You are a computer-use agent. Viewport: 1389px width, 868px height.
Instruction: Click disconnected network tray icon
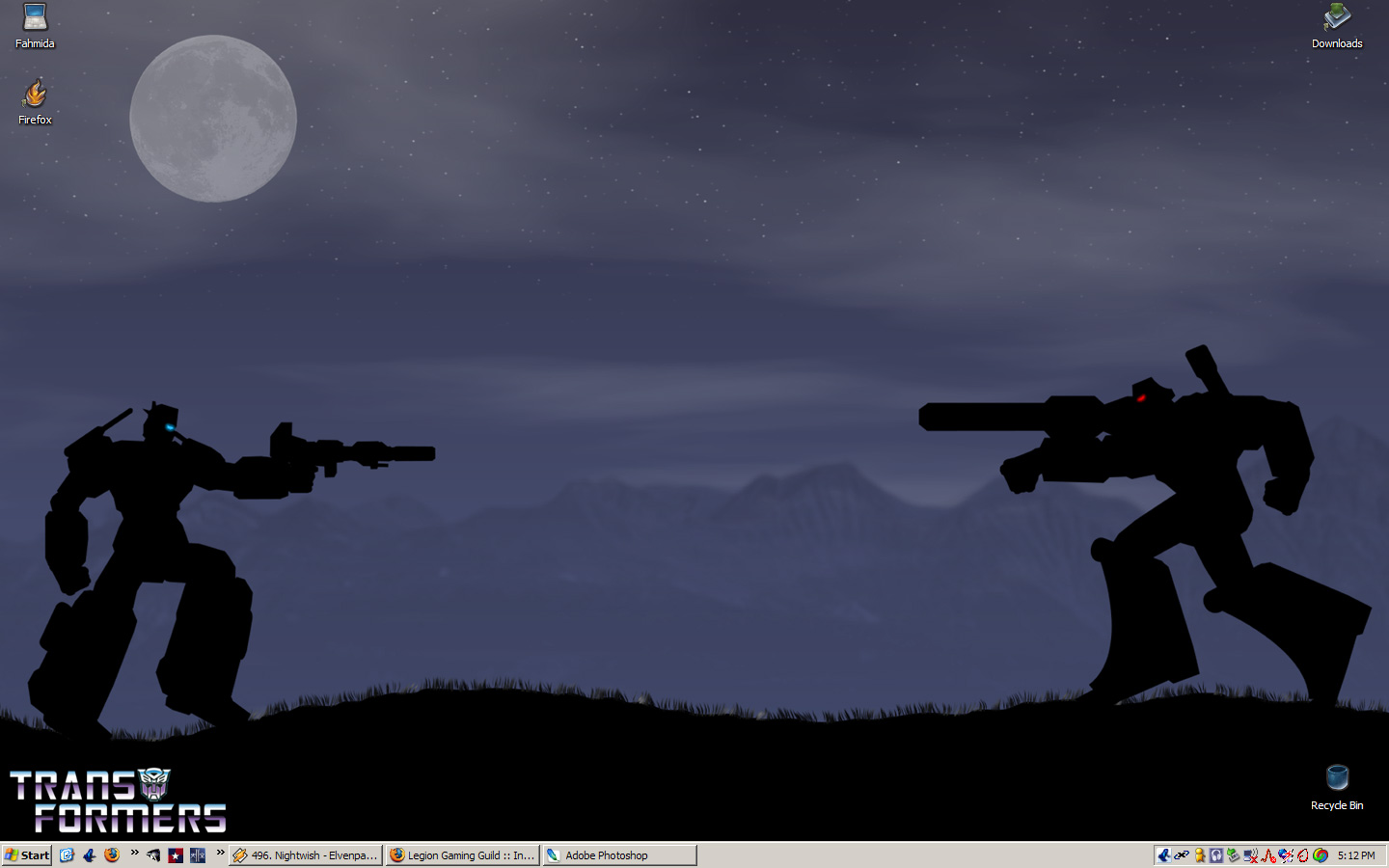point(1251,855)
